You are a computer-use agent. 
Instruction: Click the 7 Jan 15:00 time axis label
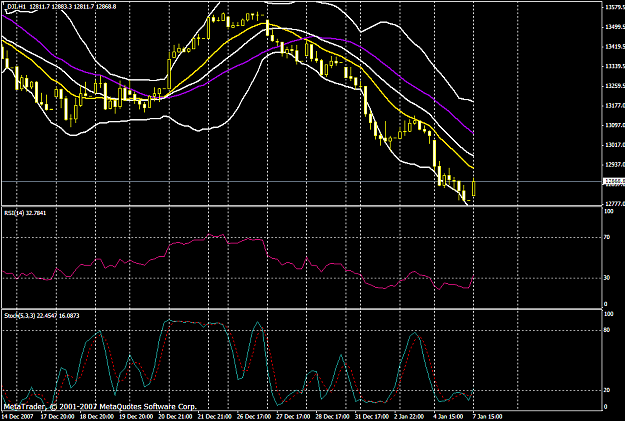point(487,417)
